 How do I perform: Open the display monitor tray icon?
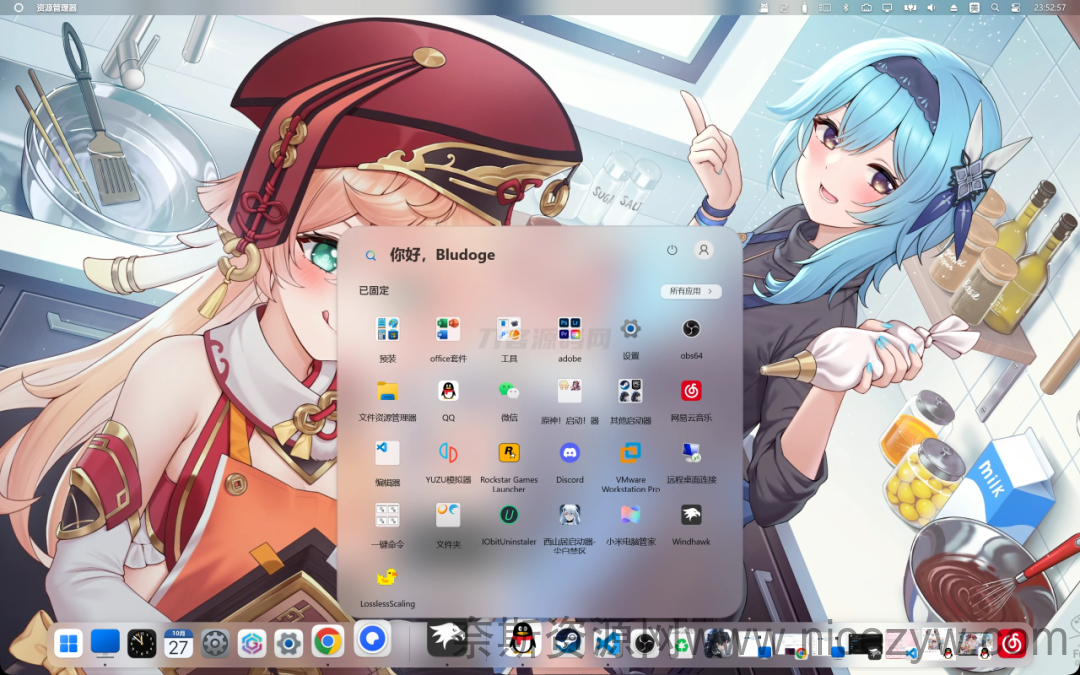[887, 8]
